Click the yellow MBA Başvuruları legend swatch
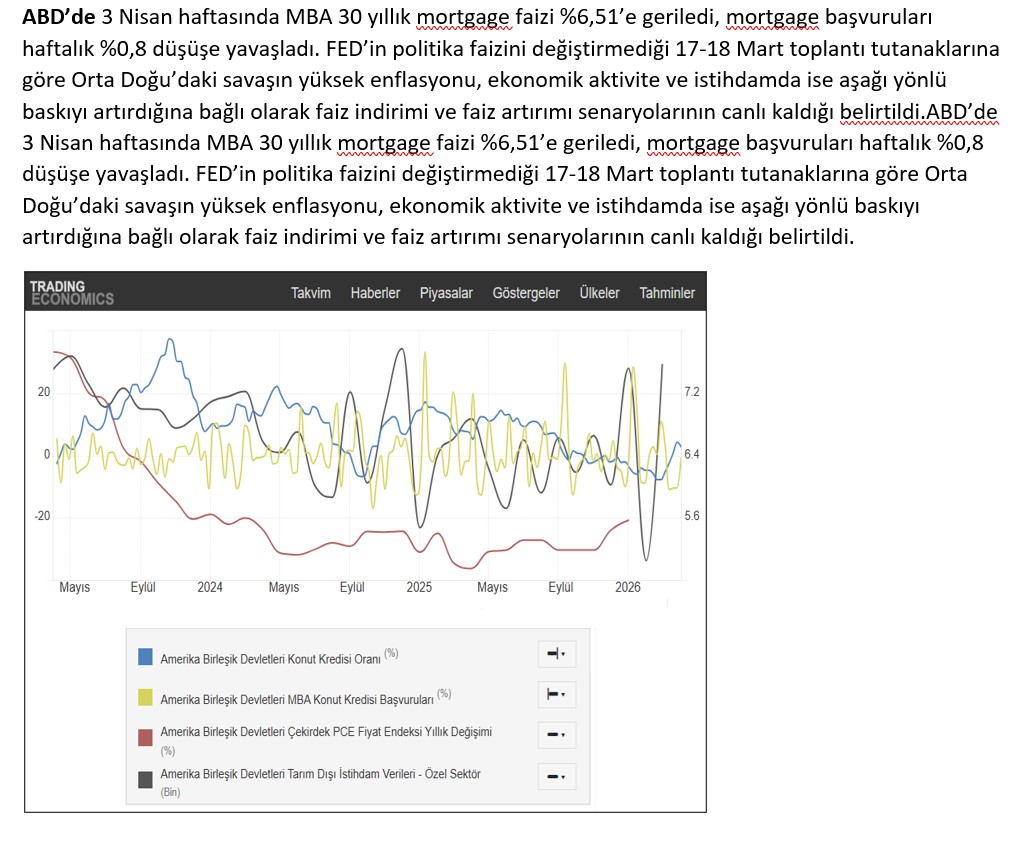Image resolution: width=1016 pixels, height=842 pixels. [x=146, y=696]
